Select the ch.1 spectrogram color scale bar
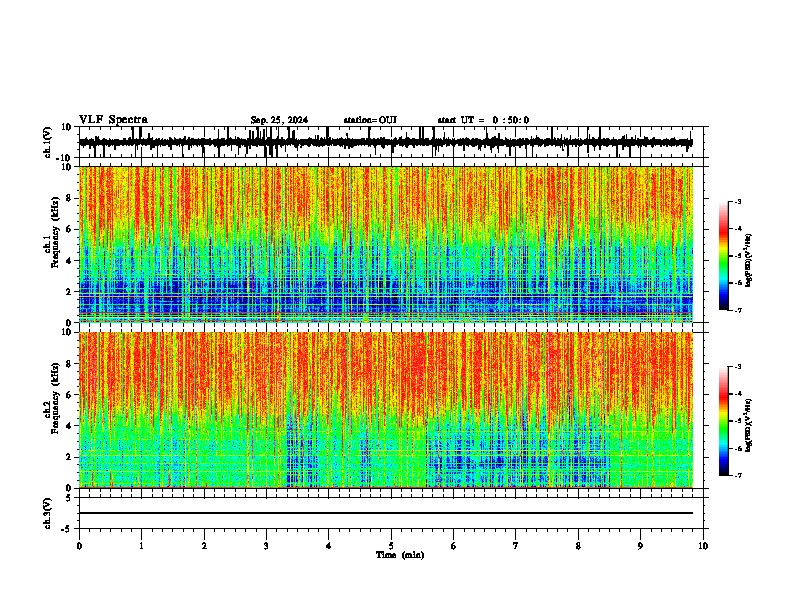Screen dimensions: 792x612 pyautogui.click(x=723, y=256)
